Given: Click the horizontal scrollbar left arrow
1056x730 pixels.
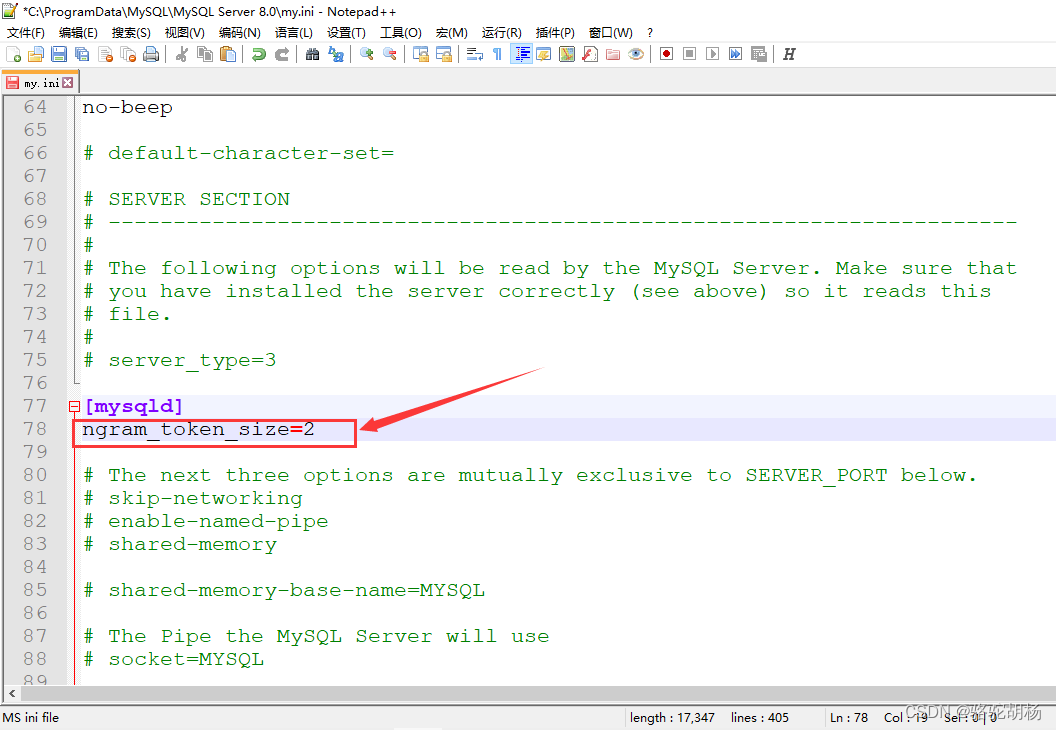Looking at the screenshot, I should pos(12,692).
